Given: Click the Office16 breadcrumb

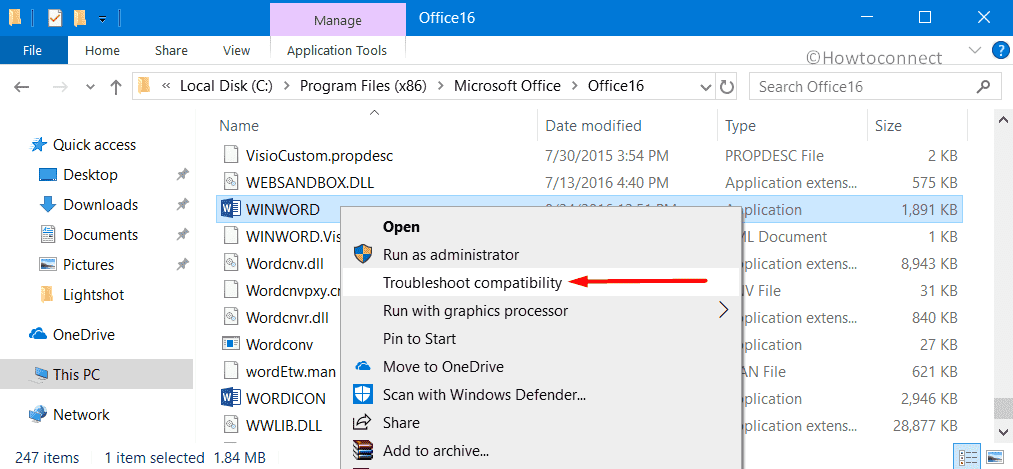Looking at the screenshot, I should click(x=616, y=86).
